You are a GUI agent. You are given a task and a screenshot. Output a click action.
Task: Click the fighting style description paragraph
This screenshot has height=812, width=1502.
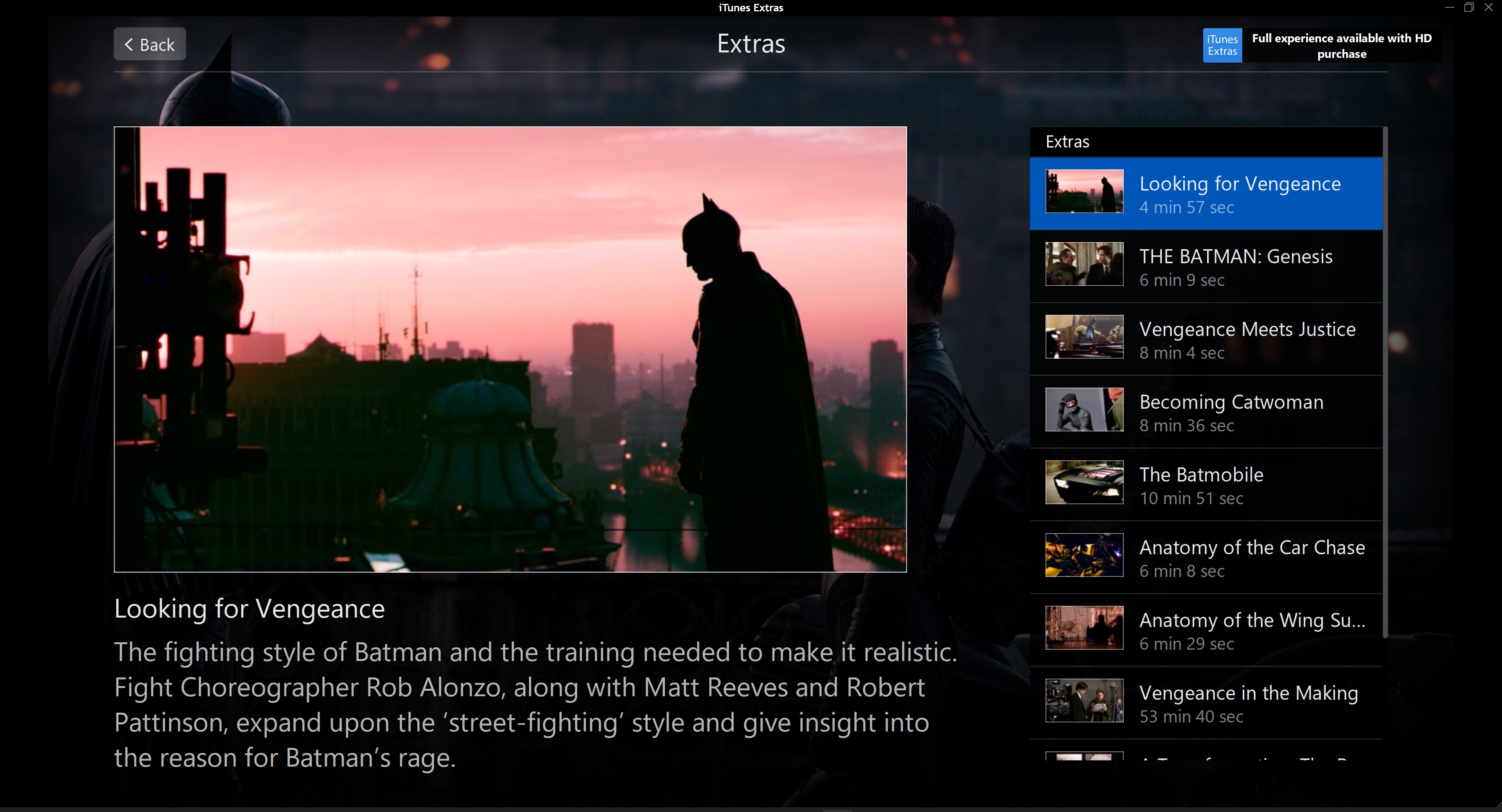pyautogui.click(x=535, y=705)
